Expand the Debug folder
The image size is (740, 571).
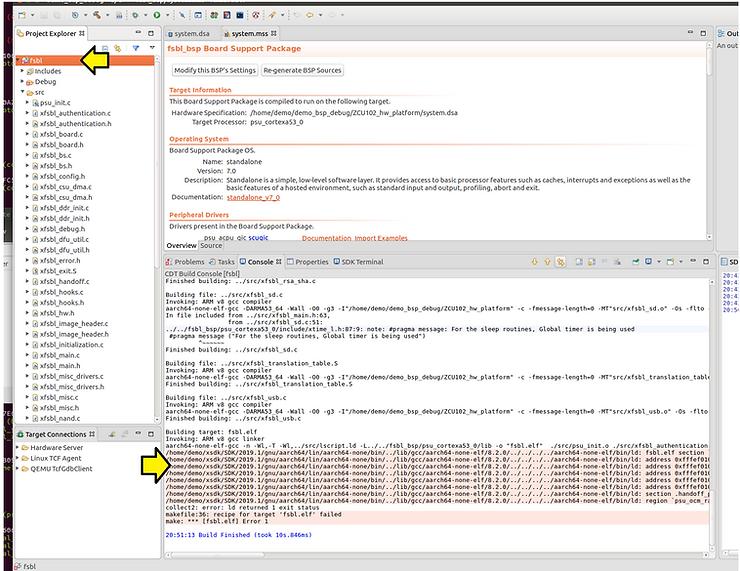pyautogui.click(x=22, y=81)
